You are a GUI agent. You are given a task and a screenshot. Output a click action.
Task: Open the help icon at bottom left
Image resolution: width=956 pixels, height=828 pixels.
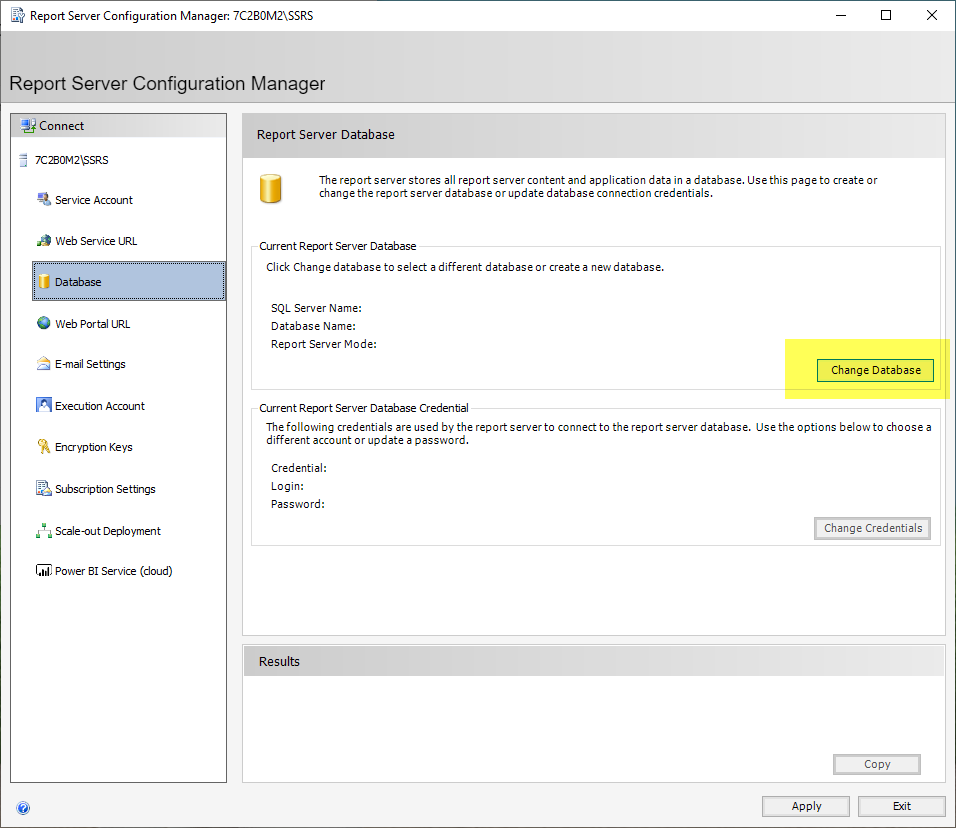click(23, 808)
